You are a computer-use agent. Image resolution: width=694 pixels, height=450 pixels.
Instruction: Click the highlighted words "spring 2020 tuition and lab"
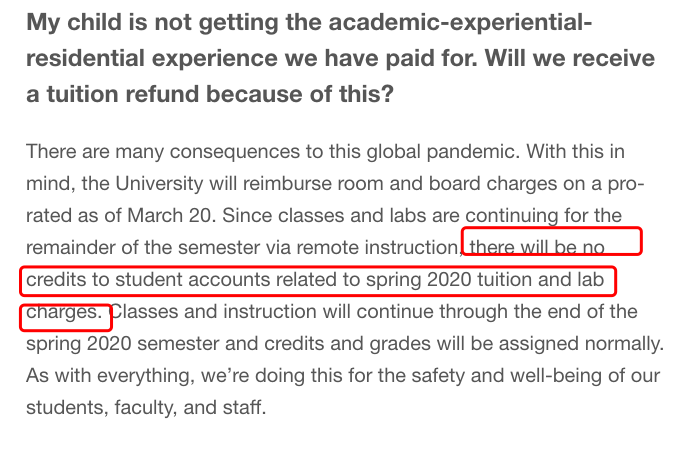click(x=485, y=280)
